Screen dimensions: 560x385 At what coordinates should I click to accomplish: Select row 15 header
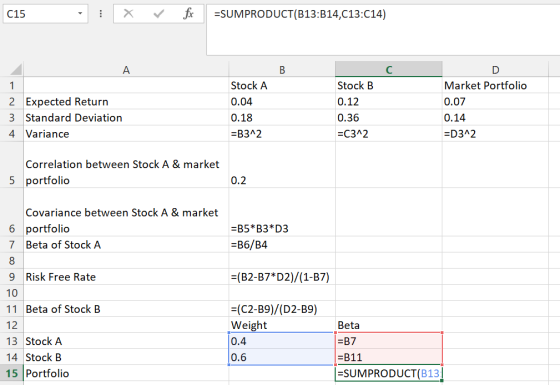(x=12, y=373)
